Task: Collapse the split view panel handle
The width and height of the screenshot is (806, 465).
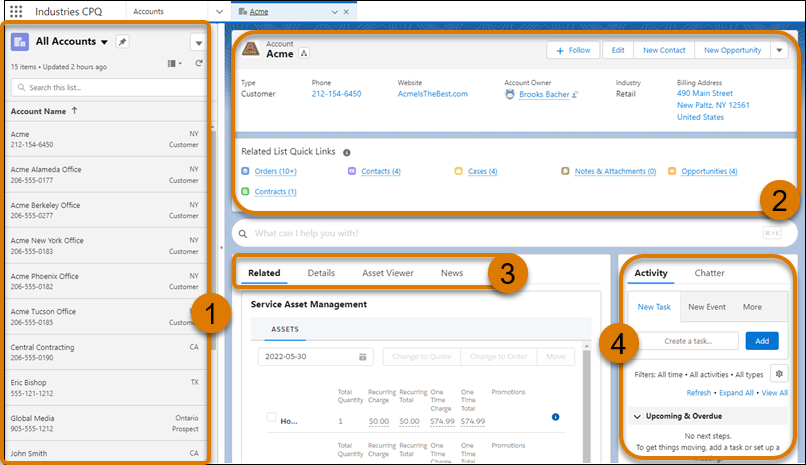Action: click(x=221, y=248)
